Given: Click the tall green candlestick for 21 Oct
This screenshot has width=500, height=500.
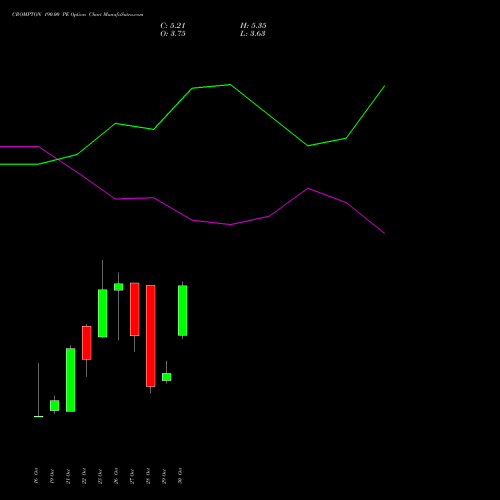Looking at the screenshot, I should pyautogui.click(x=71, y=380).
